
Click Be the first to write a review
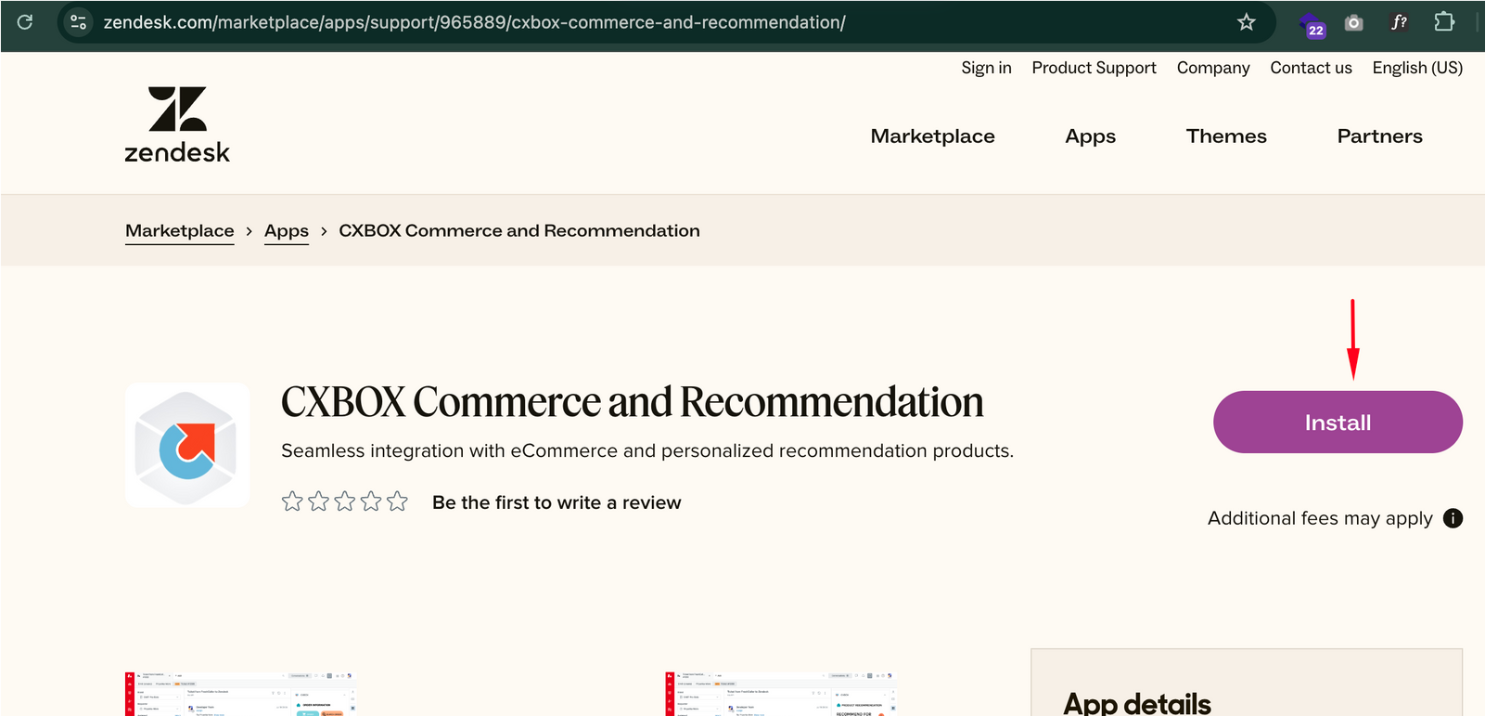(556, 502)
